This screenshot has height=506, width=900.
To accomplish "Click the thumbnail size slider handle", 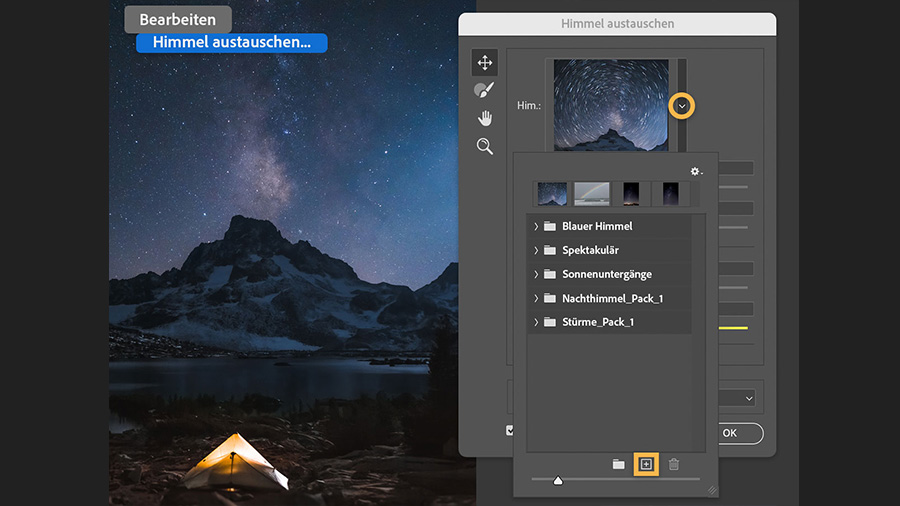I will coord(558,481).
